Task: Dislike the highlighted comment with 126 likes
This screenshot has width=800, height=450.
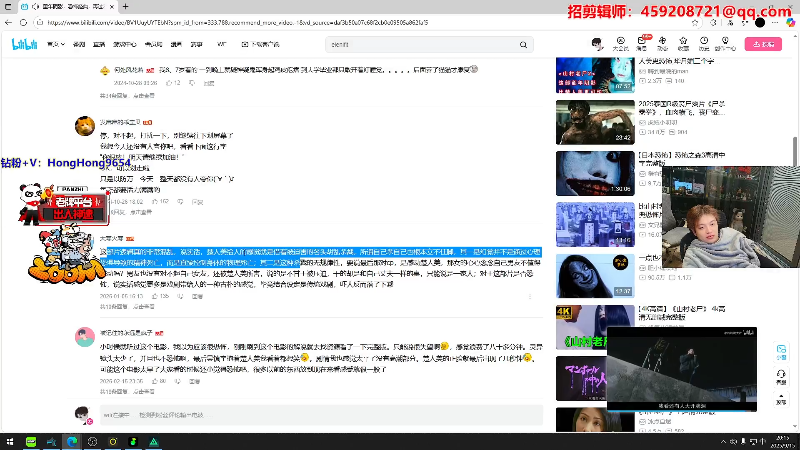Action: 180,296
